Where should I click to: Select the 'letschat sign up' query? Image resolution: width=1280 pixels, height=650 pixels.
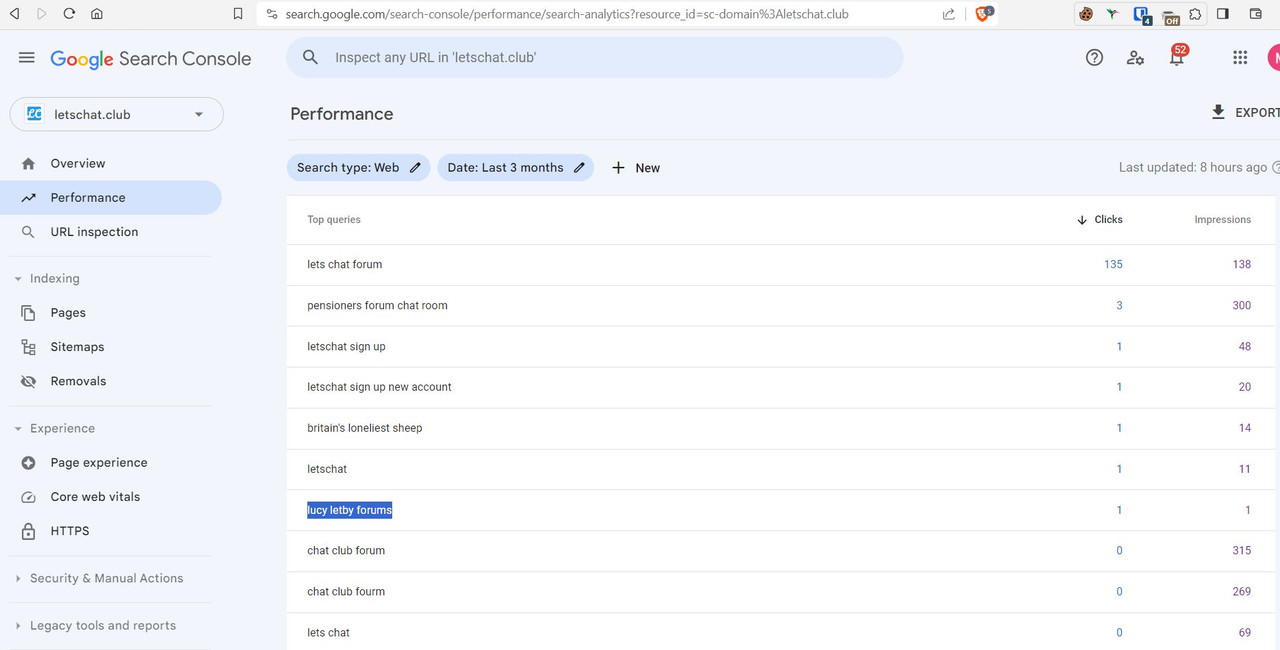pos(346,346)
